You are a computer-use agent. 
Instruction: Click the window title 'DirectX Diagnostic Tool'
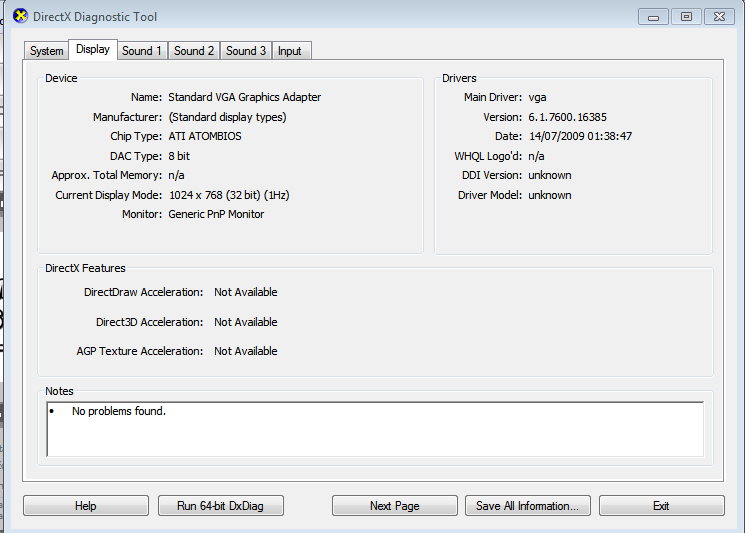pyautogui.click(x=95, y=17)
